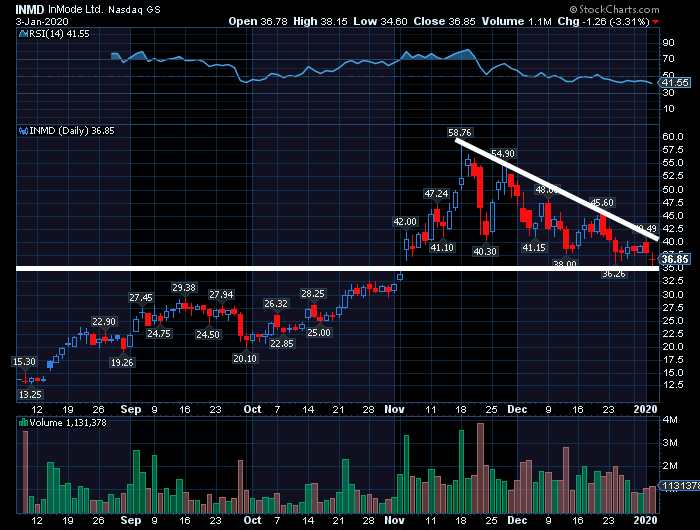Click the 24.75 low price label
The image size is (700, 530).
pos(159,334)
